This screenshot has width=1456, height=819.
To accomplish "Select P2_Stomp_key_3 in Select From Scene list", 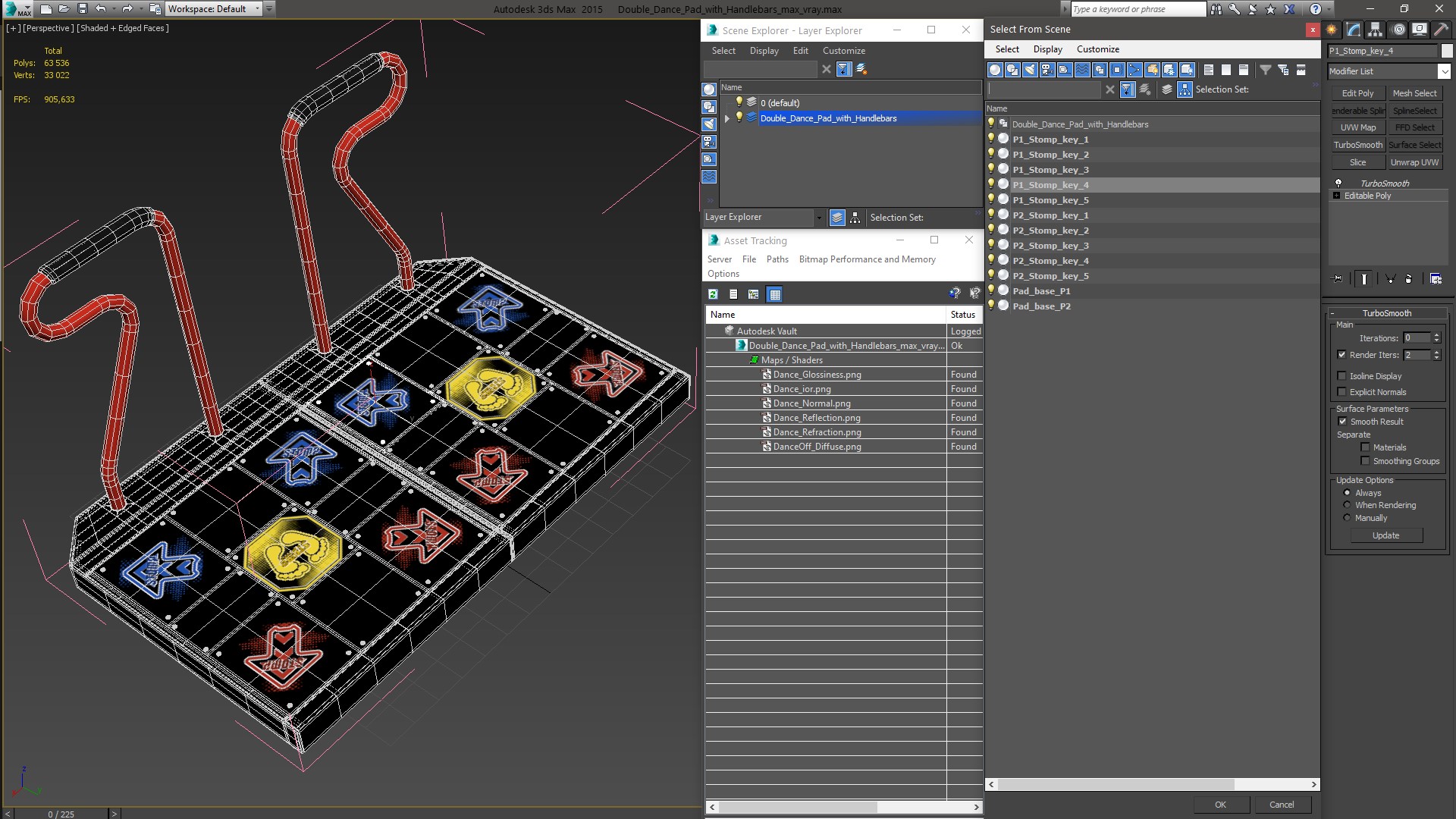I will pos(1050,246).
